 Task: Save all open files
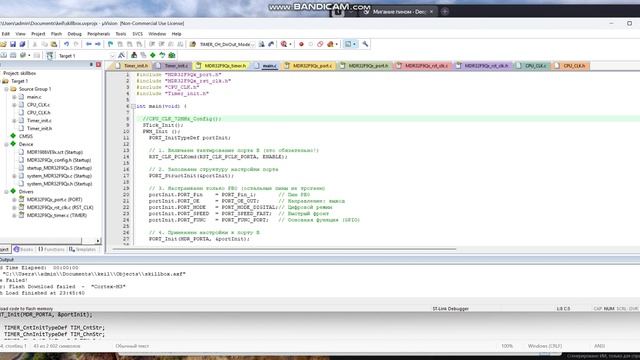22,44
